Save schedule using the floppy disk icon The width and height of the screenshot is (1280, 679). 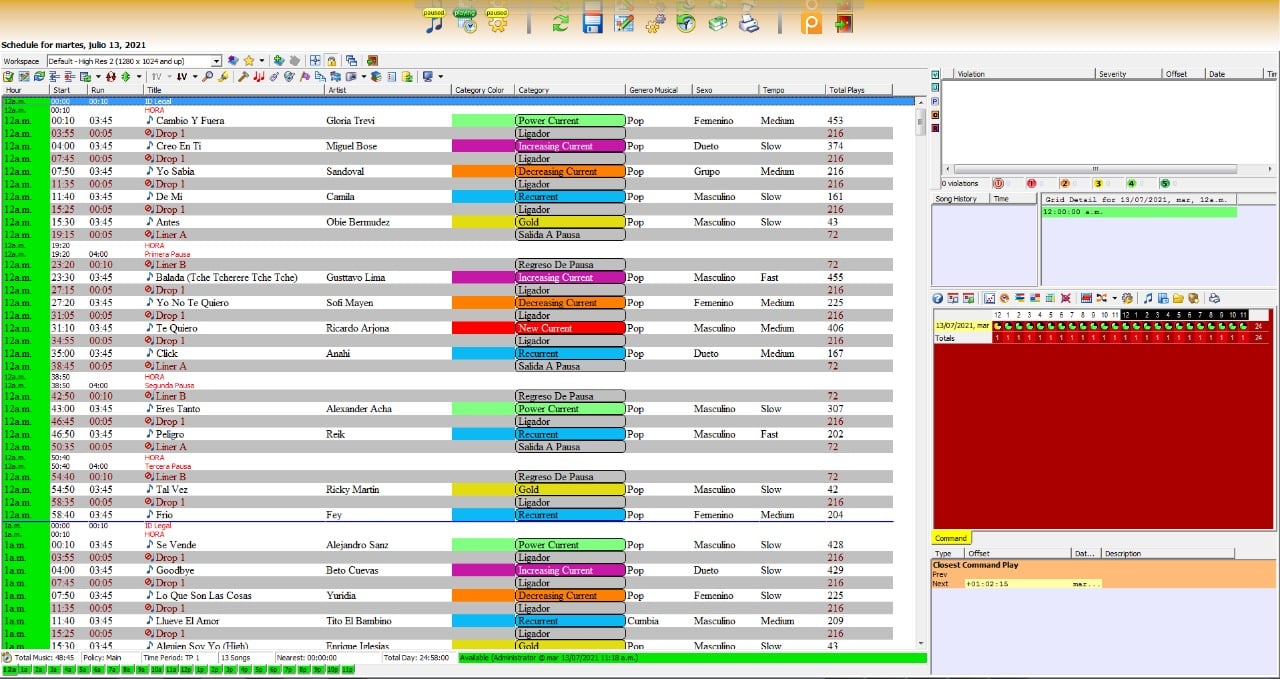(592, 23)
